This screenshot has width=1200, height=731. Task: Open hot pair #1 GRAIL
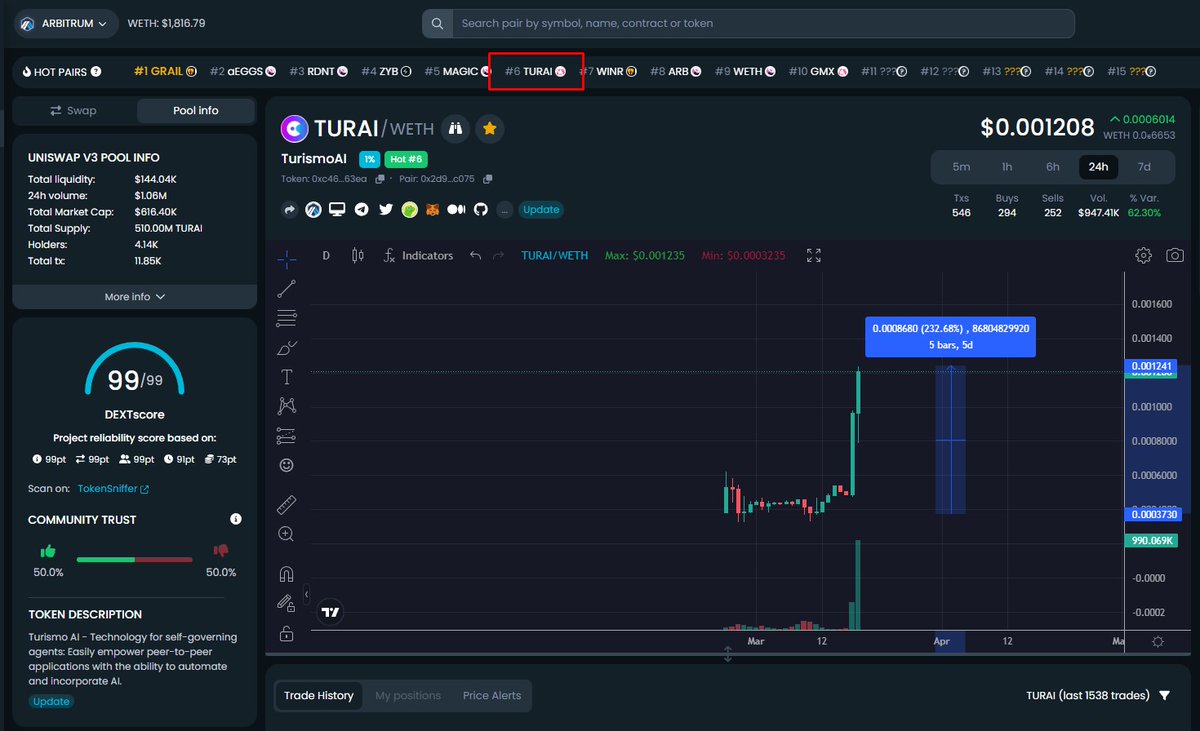point(165,72)
